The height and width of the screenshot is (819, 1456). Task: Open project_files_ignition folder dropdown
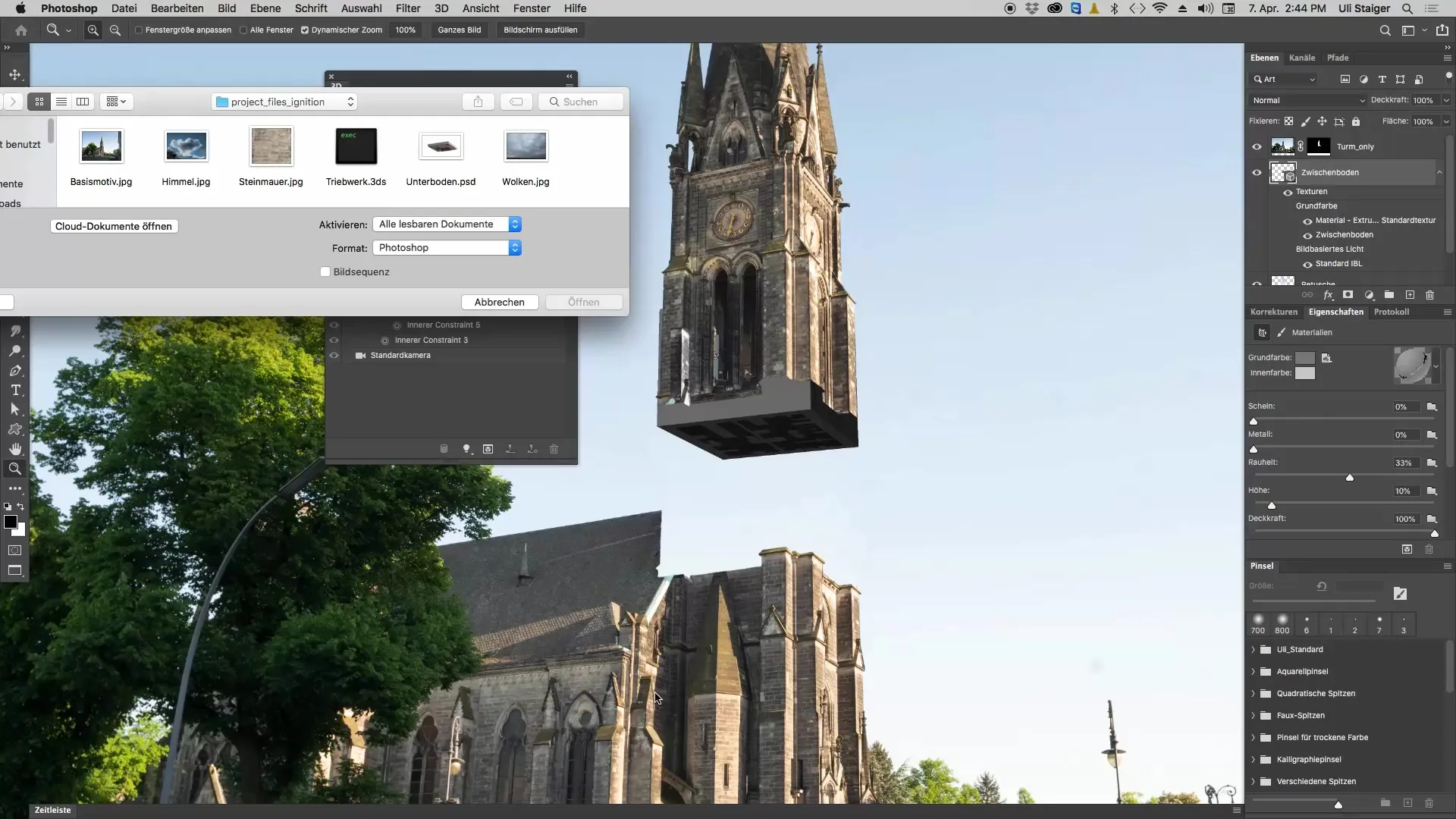[x=284, y=102]
